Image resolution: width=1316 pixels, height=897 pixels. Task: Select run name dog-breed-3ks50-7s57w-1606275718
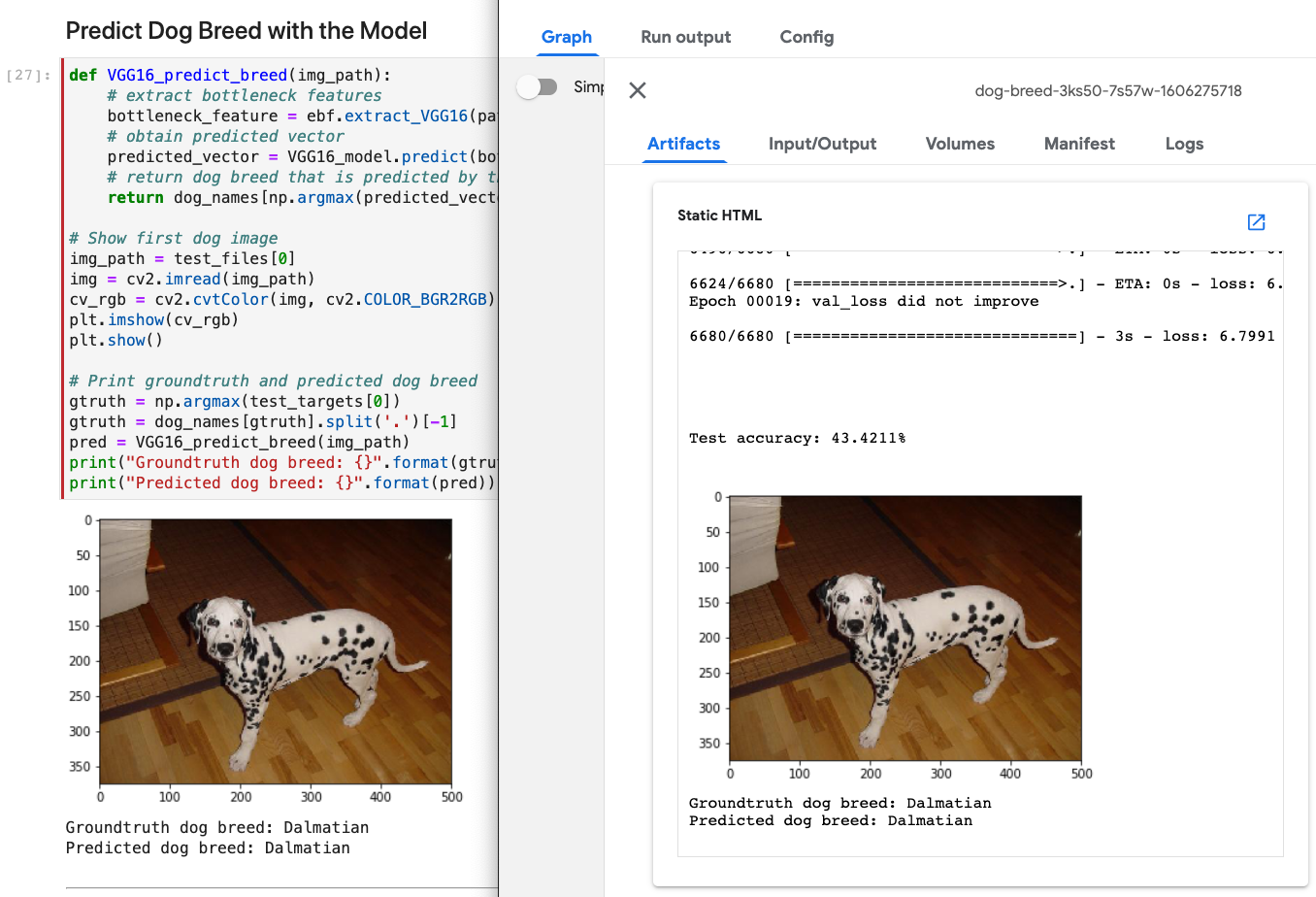(x=1108, y=91)
